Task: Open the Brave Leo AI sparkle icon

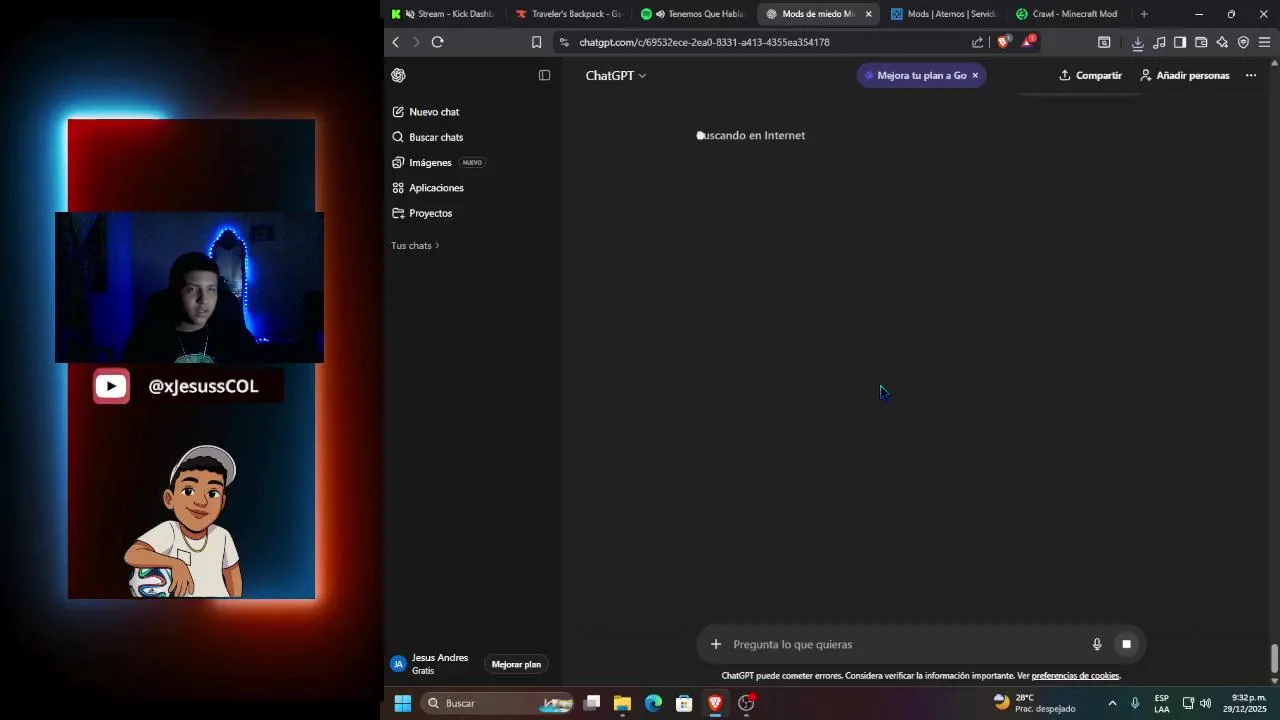Action: click(1222, 42)
